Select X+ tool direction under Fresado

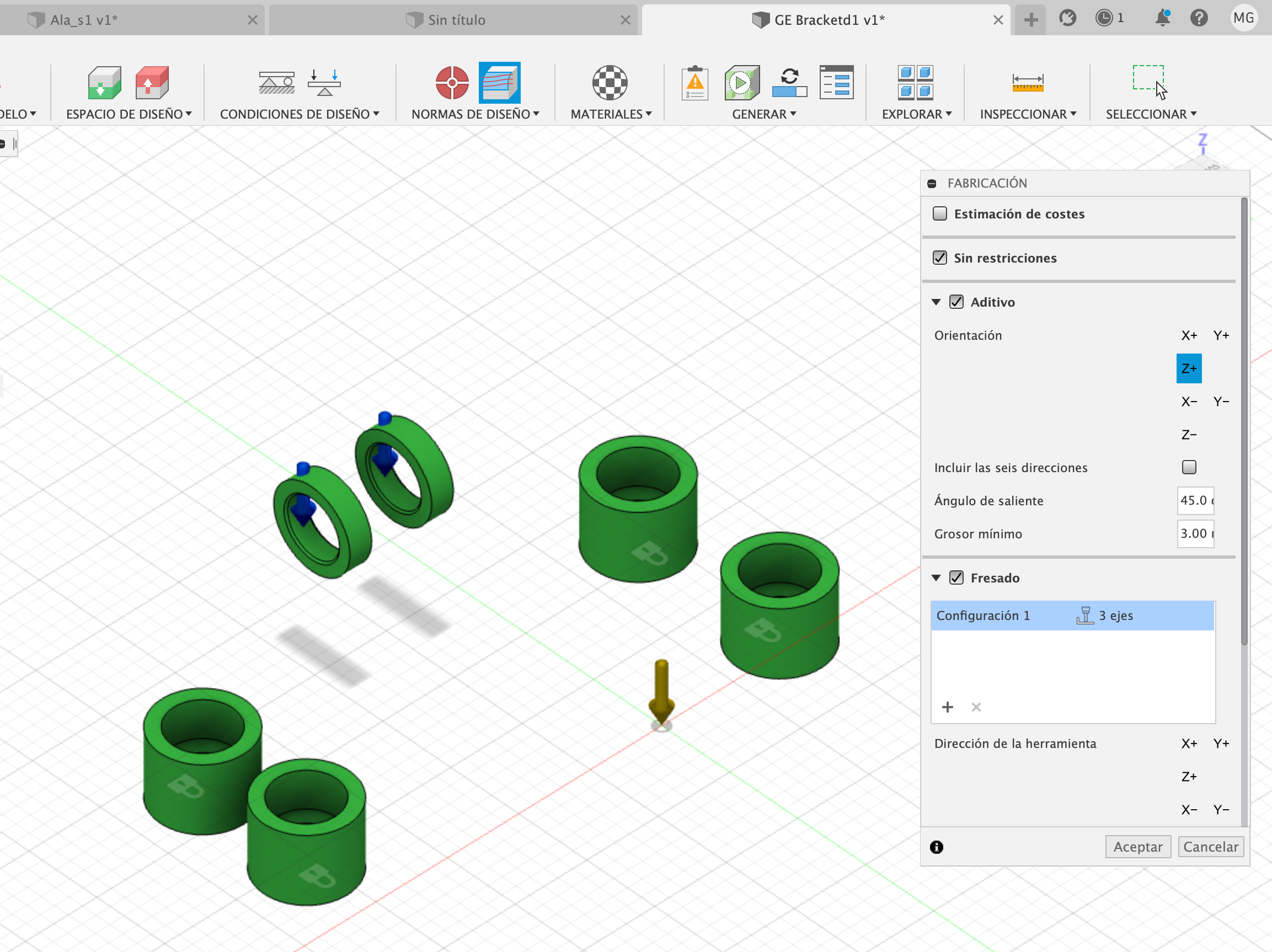1189,744
